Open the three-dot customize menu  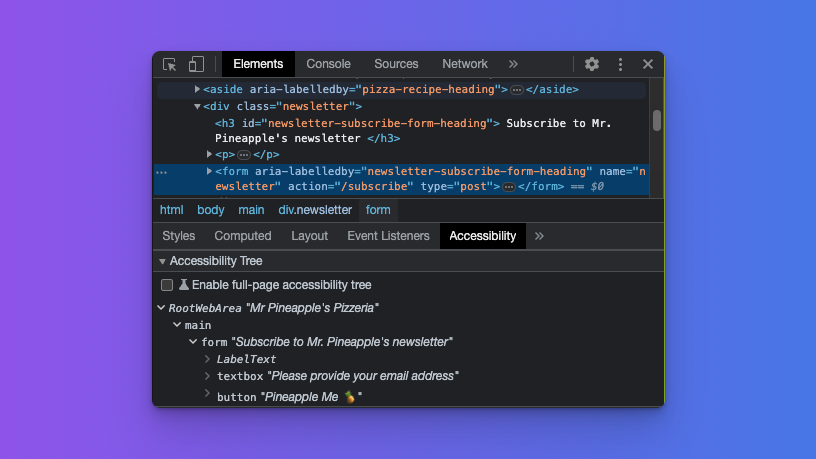pos(620,64)
